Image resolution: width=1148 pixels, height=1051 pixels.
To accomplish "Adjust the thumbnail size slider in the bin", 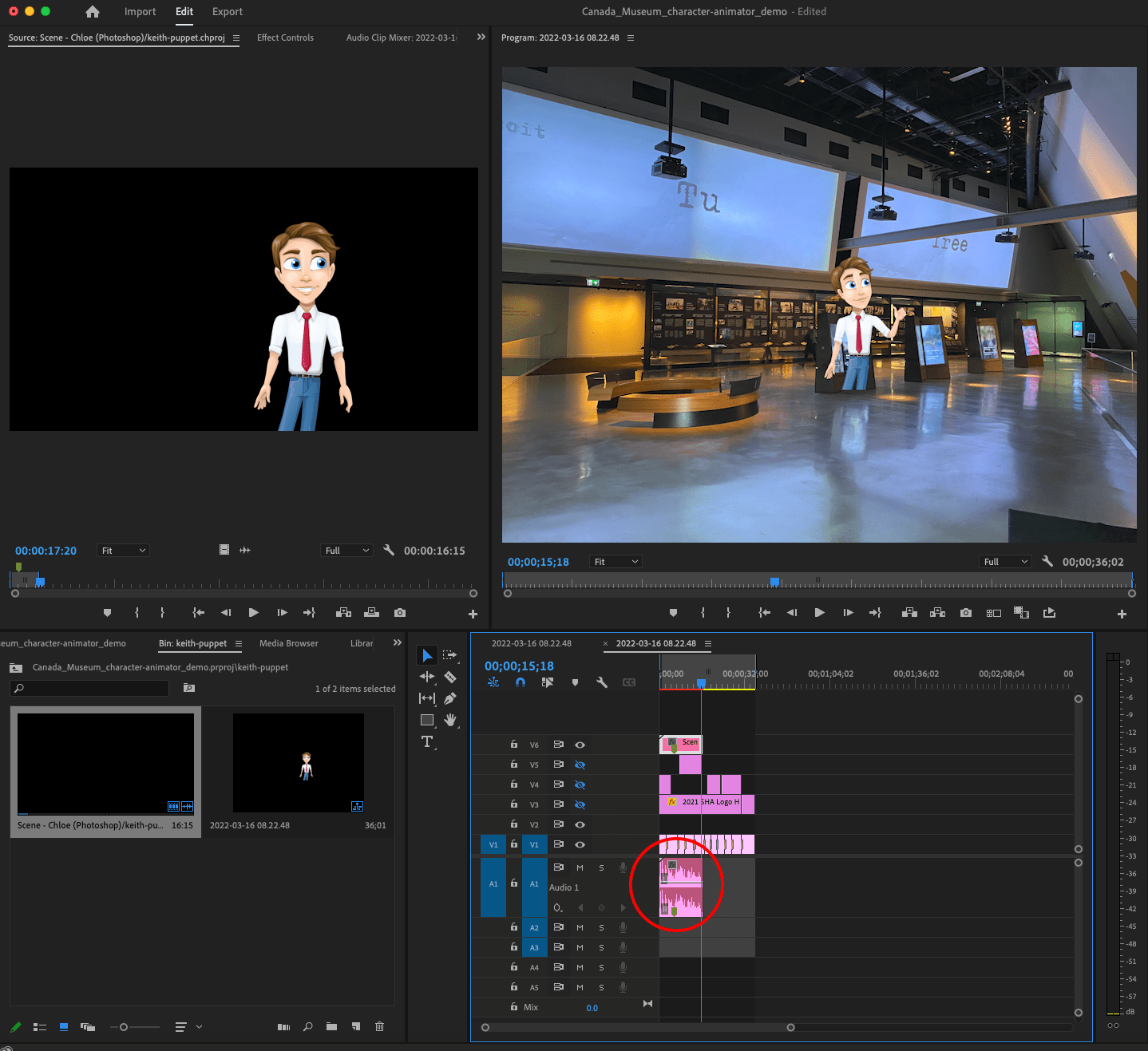I will coord(124,1027).
